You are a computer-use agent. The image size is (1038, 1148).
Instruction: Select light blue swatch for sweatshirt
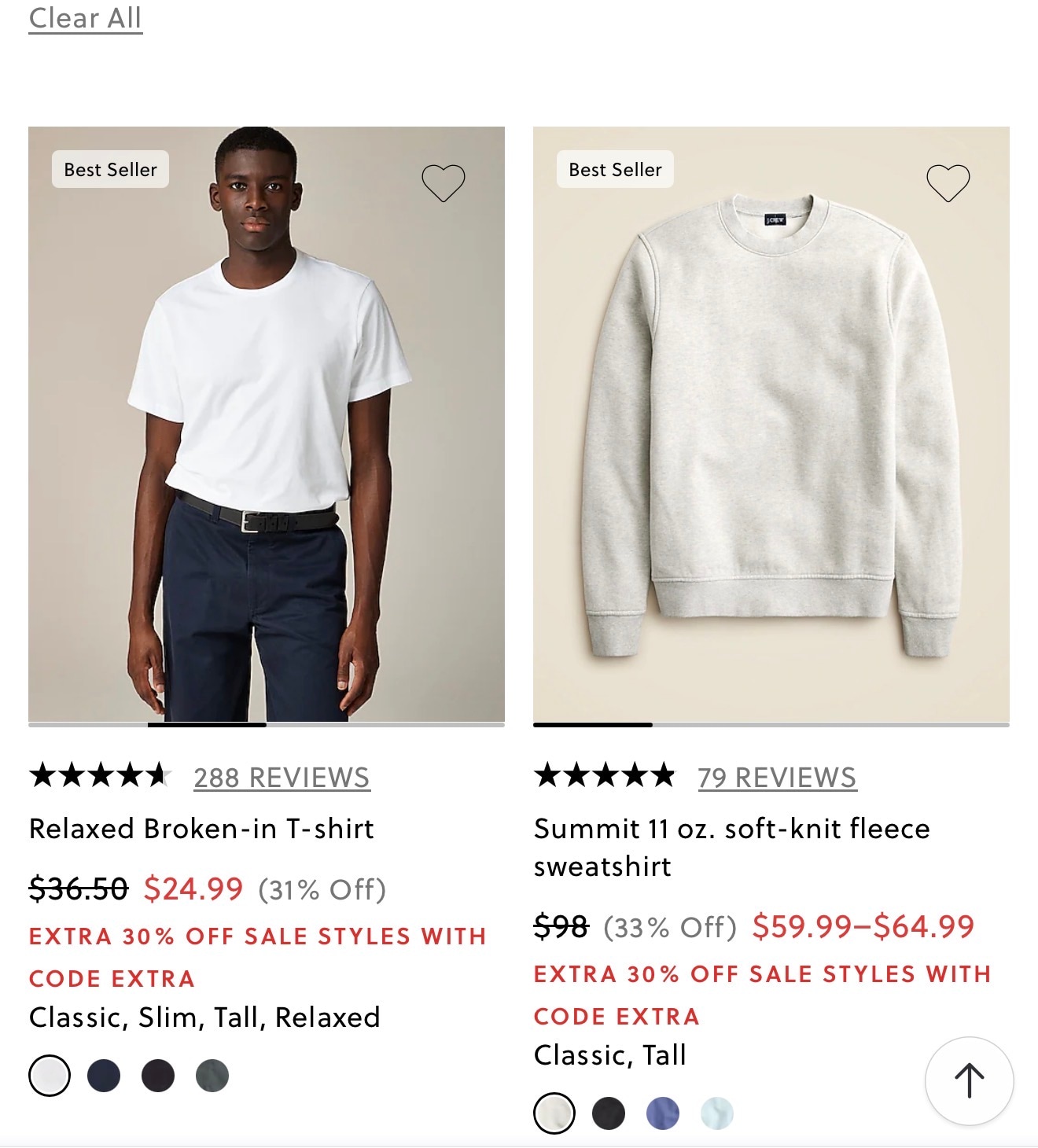(717, 1113)
